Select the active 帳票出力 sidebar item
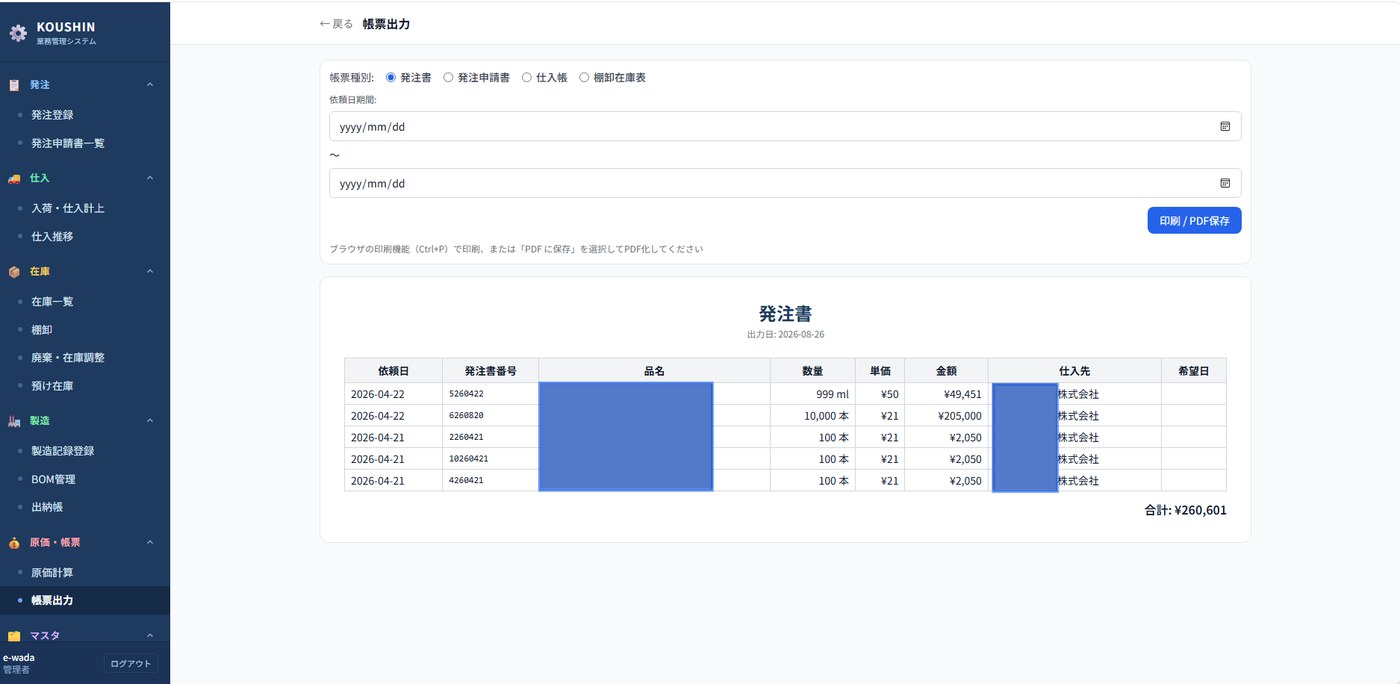This screenshot has width=1400, height=684. tap(85, 600)
